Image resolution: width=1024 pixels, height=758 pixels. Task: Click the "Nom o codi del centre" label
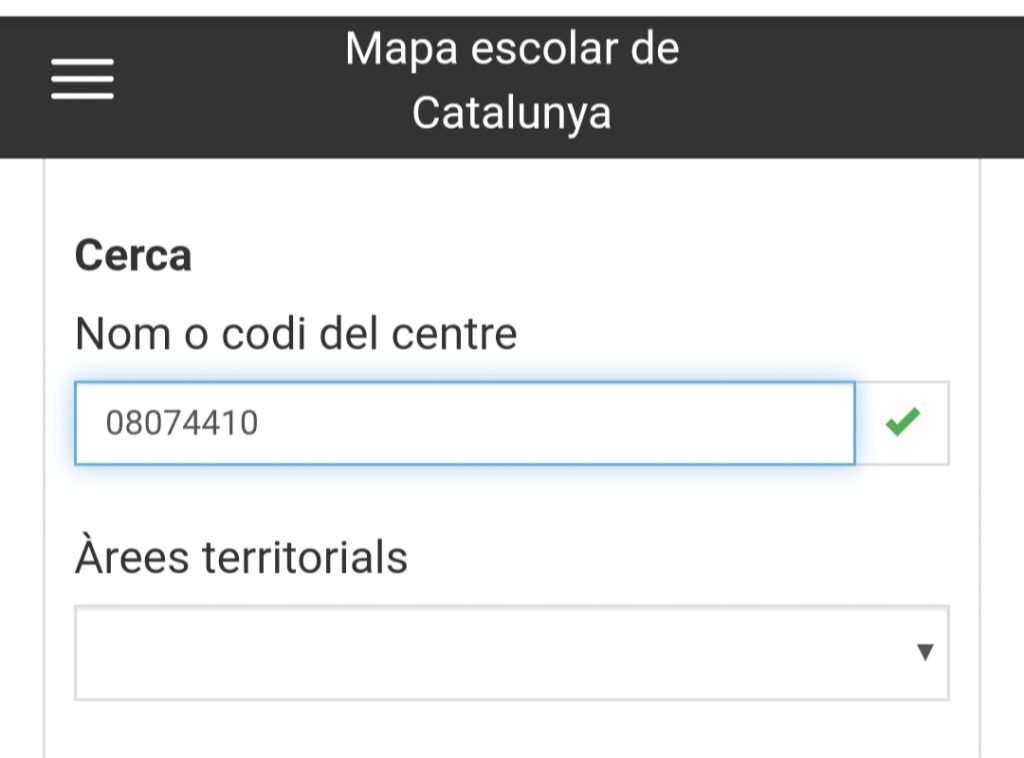(296, 333)
